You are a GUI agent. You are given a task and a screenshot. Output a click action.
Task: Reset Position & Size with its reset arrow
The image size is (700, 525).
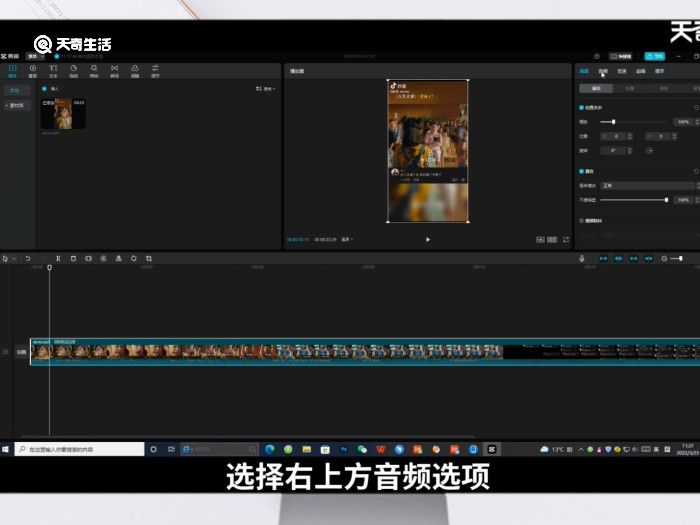pos(696,108)
